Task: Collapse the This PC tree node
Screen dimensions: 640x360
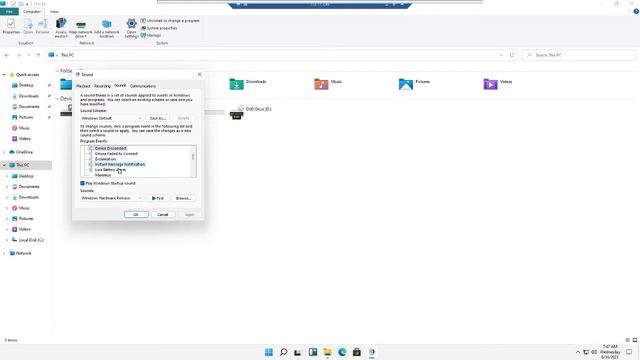Action: click(x=4, y=165)
